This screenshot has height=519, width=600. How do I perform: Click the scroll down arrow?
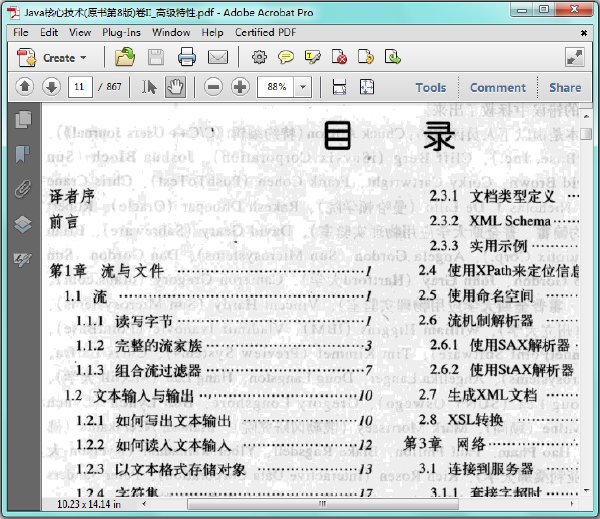586,490
